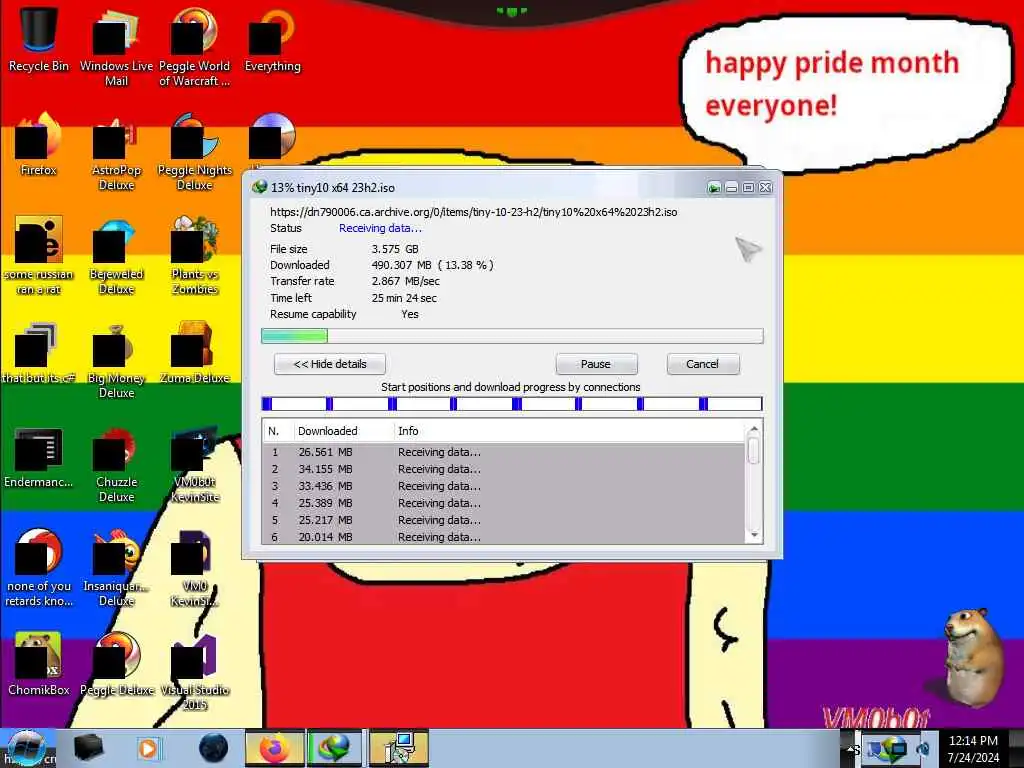The image size is (1024, 768).
Task: Select connection row 6 with 20.014 MB
Action: (504, 537)
